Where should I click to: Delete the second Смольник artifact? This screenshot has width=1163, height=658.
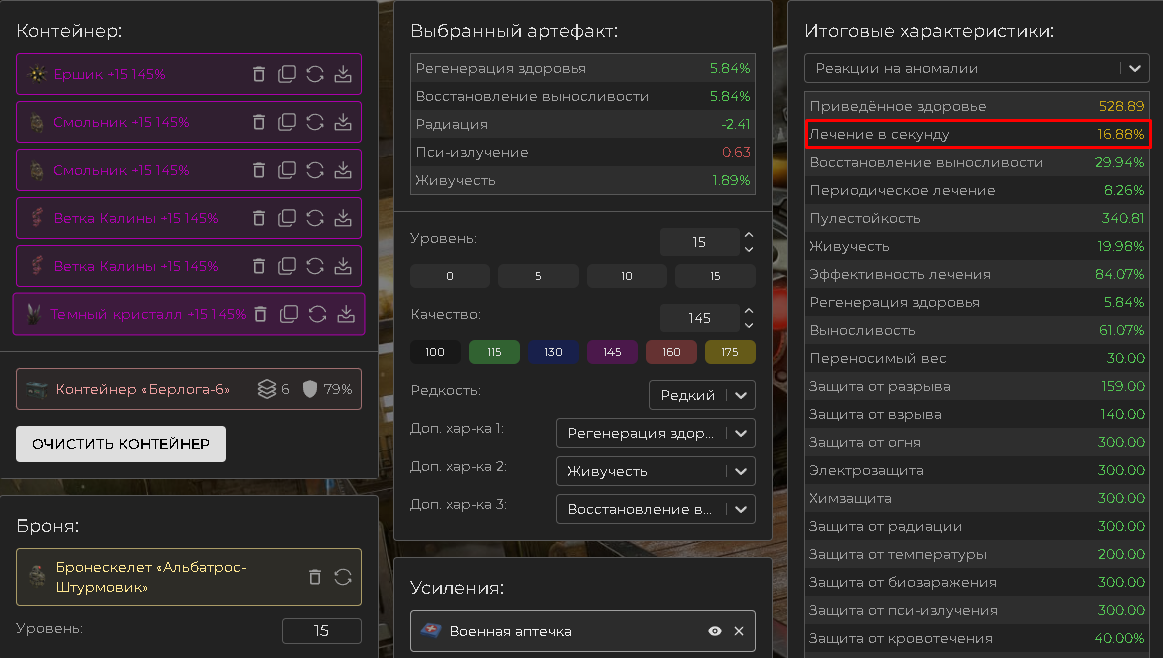tap(259, 170)
